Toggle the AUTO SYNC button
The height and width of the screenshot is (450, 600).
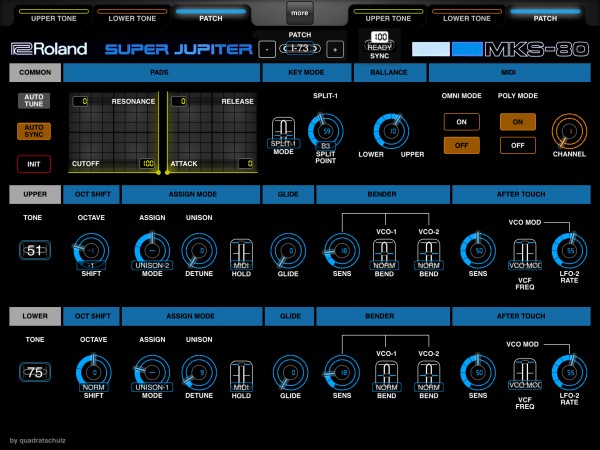pos(34,131)
